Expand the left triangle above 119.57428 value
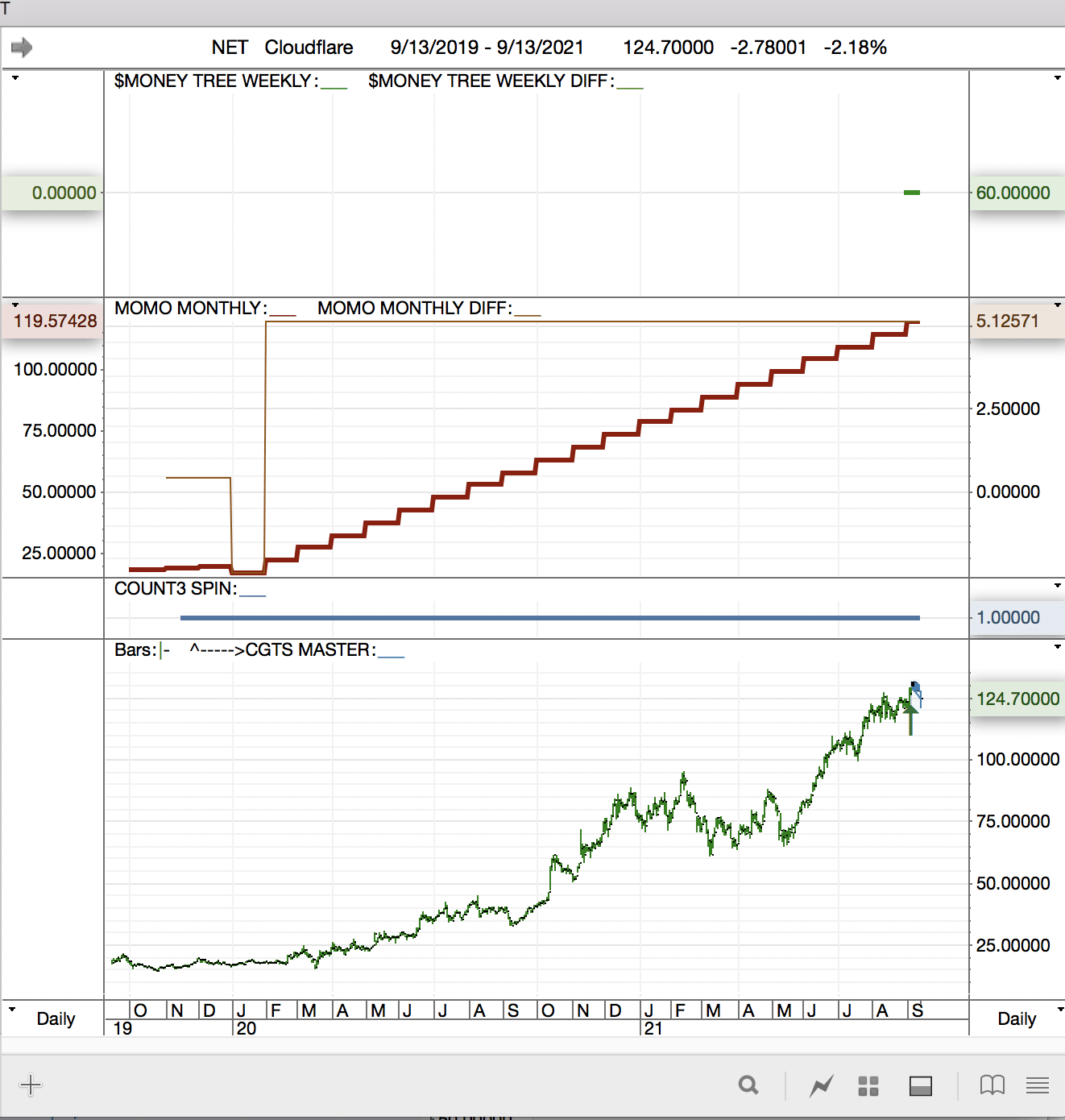Image resolution: width=1065 pixels, height=1120 pixels. pos(15,305)
